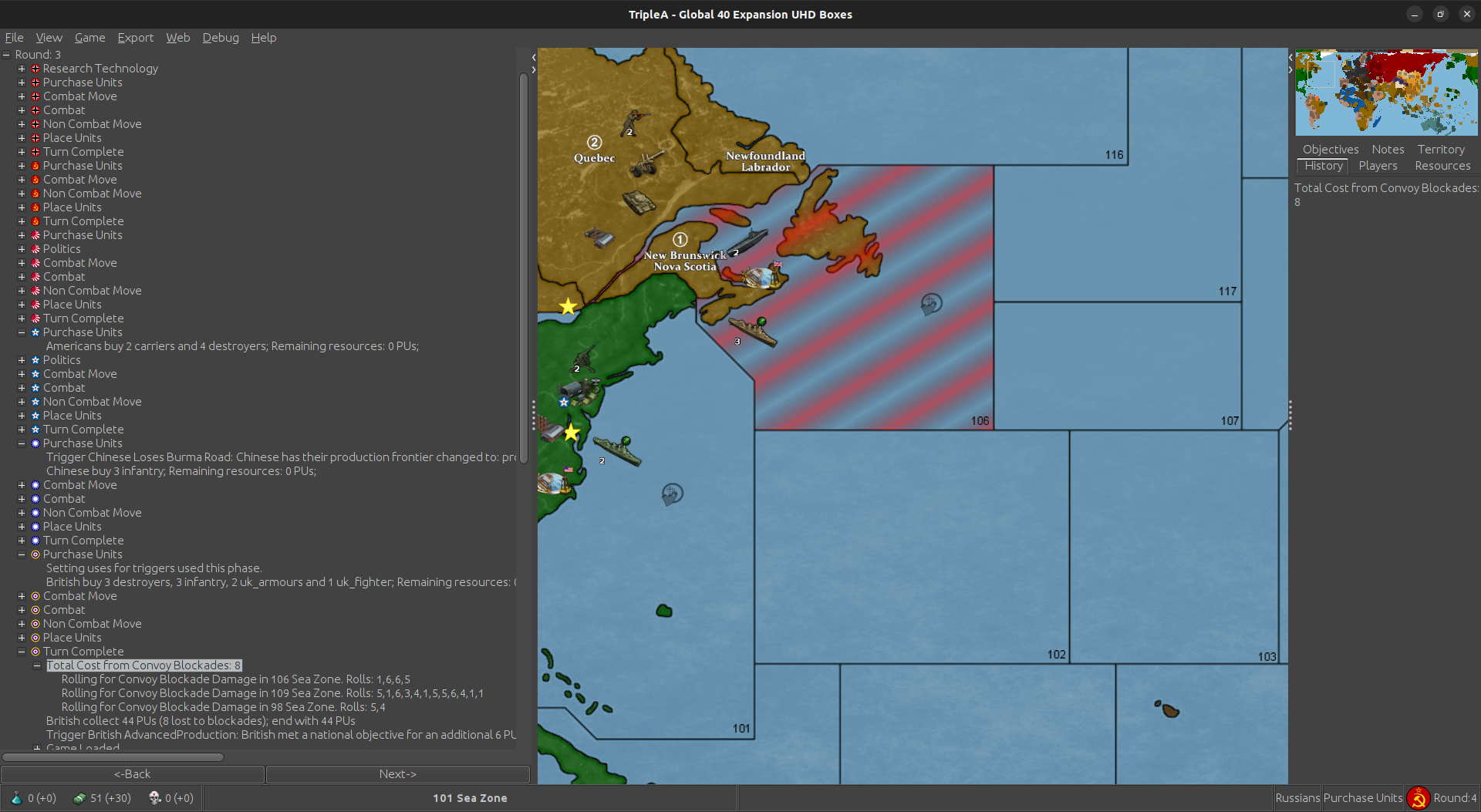Collapse the Chinese Purchase Units node
The height and width of the screenshot is (812, 1481).
coord(22,443)
